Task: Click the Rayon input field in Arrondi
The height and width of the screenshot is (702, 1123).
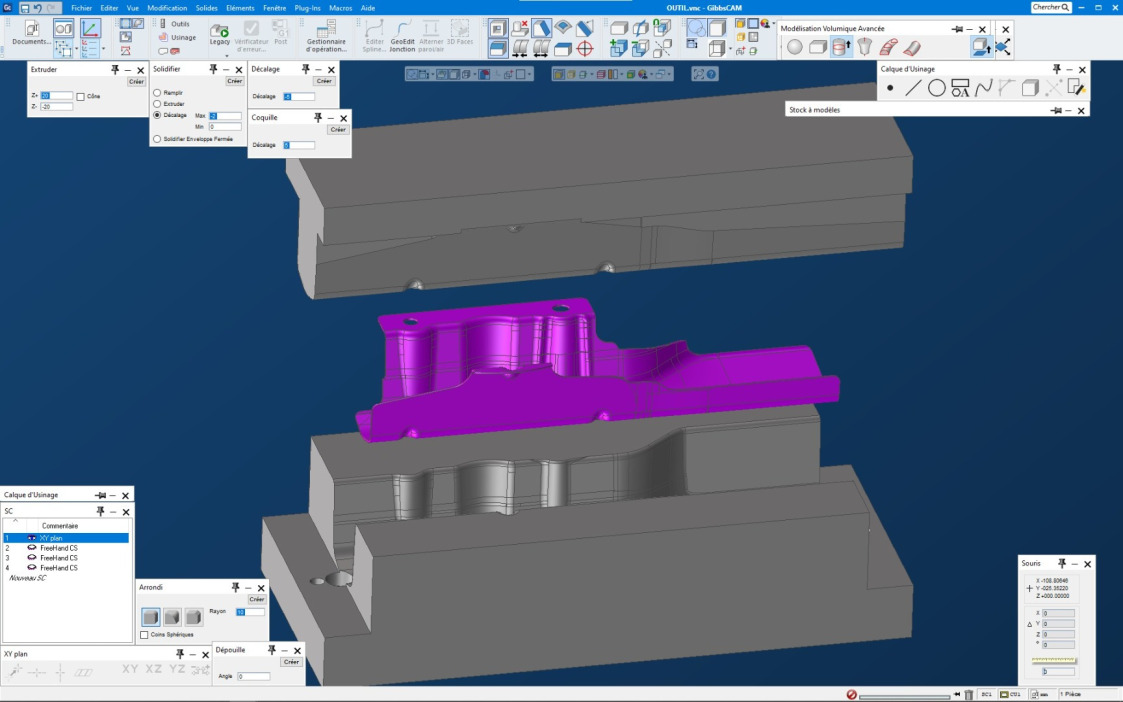Action: point(250,612)
